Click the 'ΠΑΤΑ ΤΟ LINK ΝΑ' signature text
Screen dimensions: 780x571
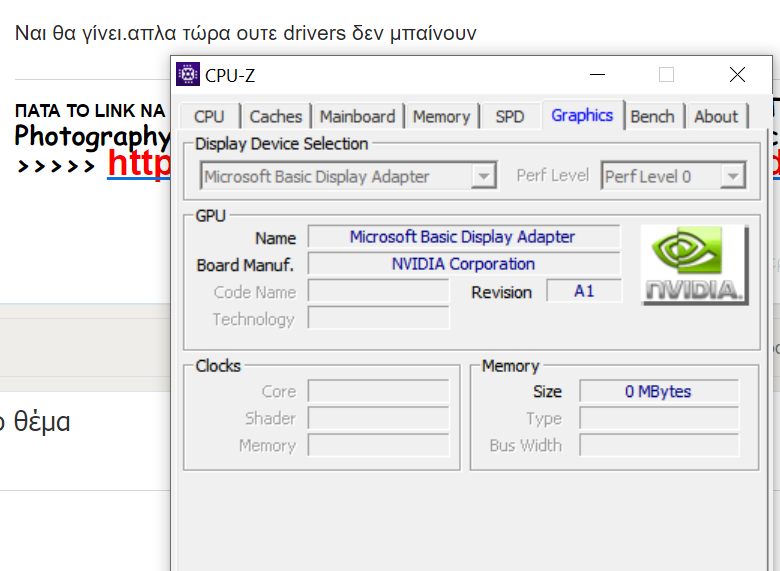pos(90,110)
